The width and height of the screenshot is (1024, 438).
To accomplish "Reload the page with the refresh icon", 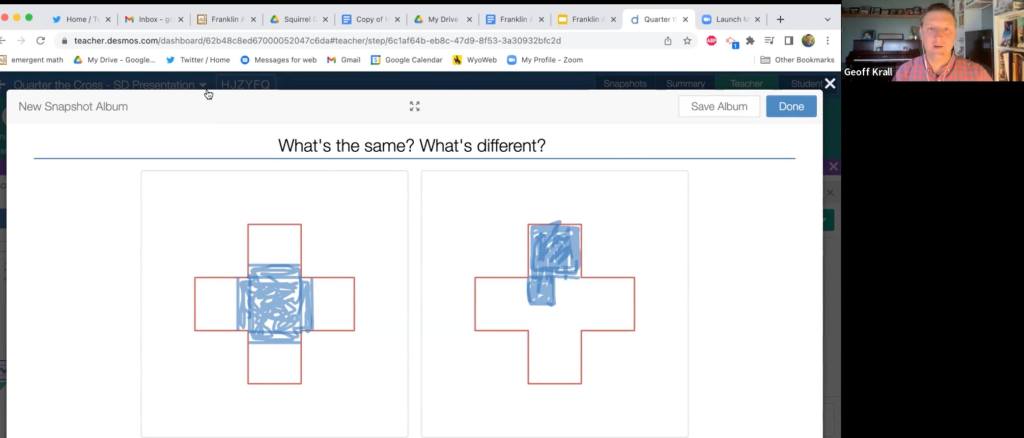I will point(40,41).
